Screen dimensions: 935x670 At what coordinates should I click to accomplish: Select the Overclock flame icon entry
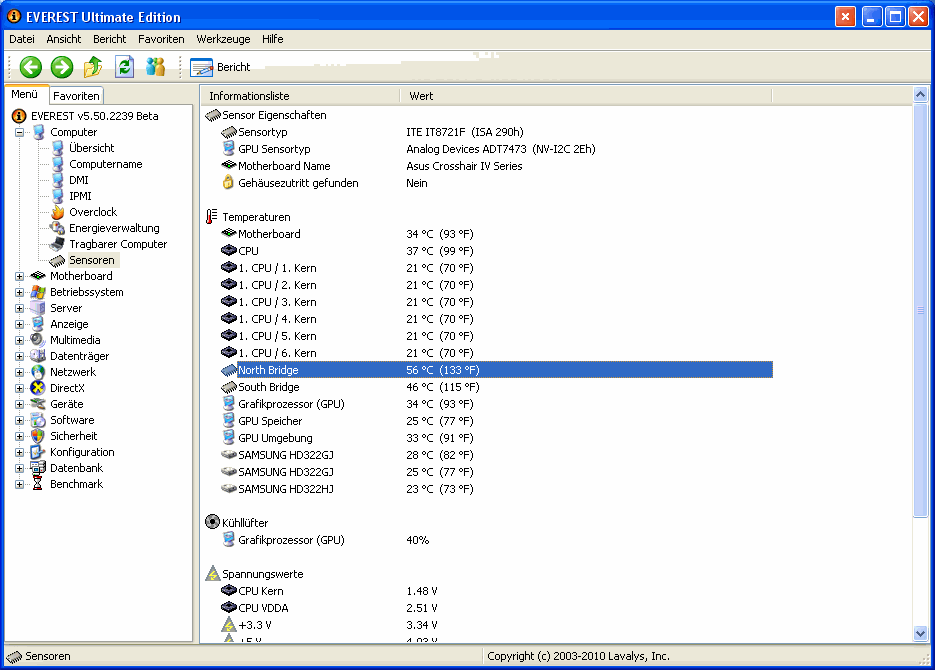[x=57, y=212]
